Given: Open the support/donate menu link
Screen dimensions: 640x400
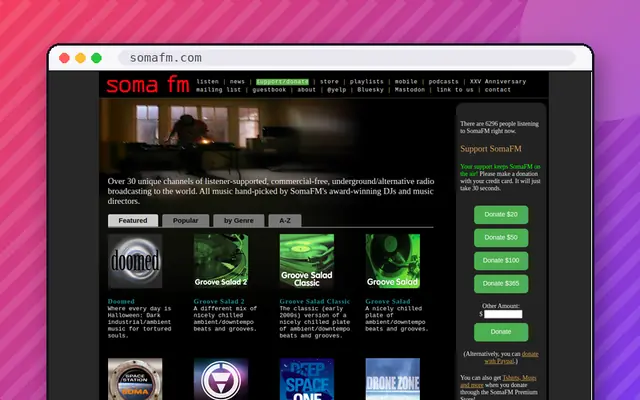Looking at the screenshot, I should 282,82.
